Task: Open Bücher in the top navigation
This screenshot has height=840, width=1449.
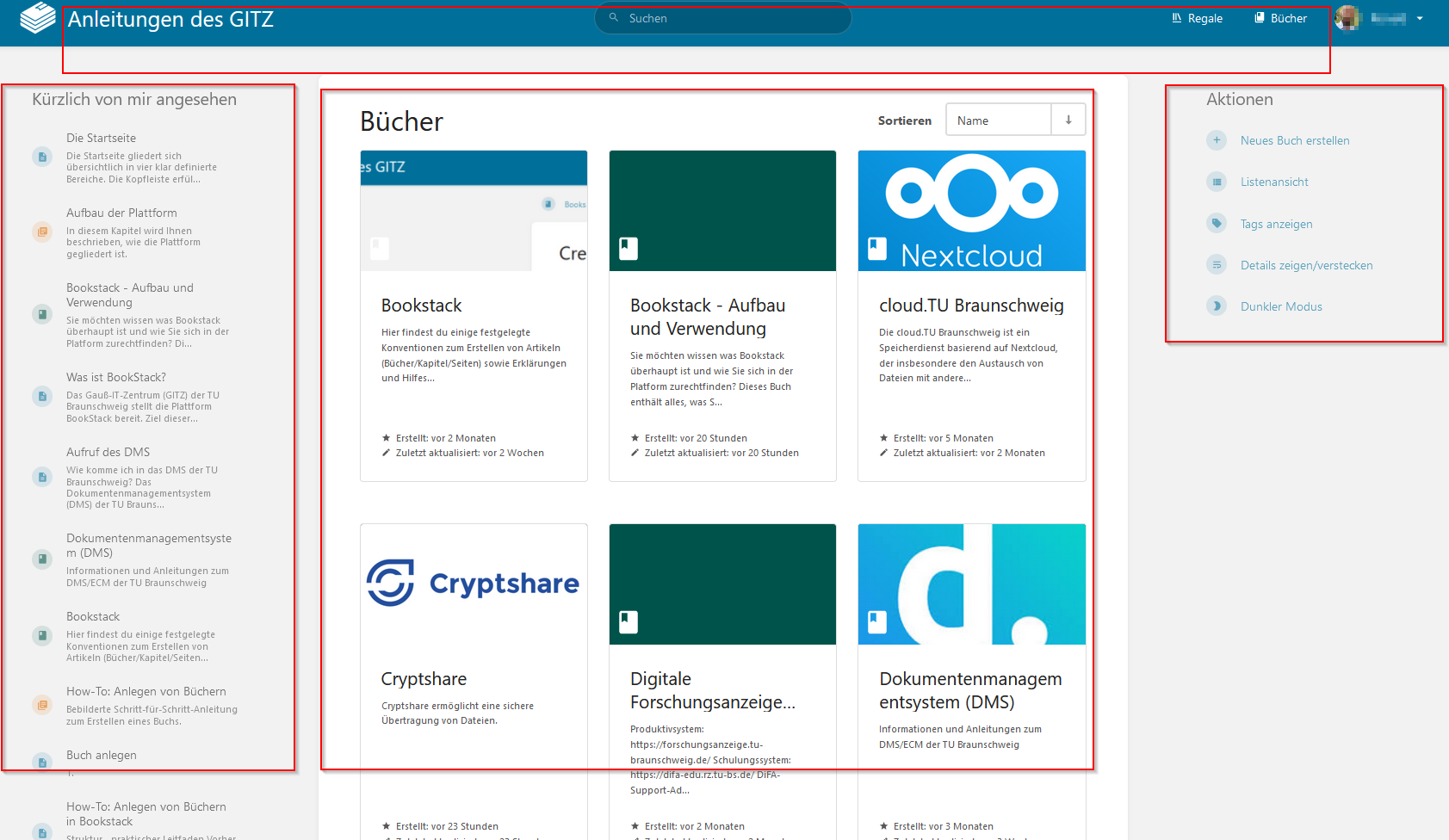Action: [1280, 18]
